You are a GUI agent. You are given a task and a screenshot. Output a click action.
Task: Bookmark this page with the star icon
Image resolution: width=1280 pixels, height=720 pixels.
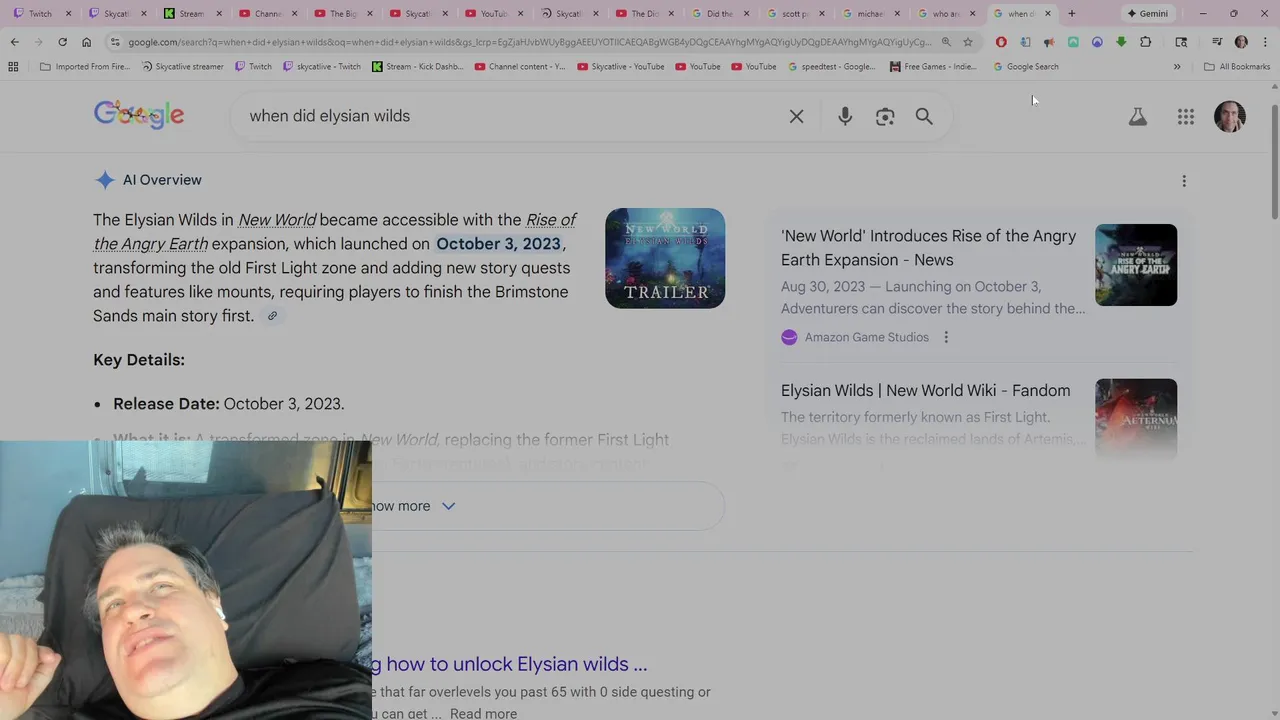point(967,42)
